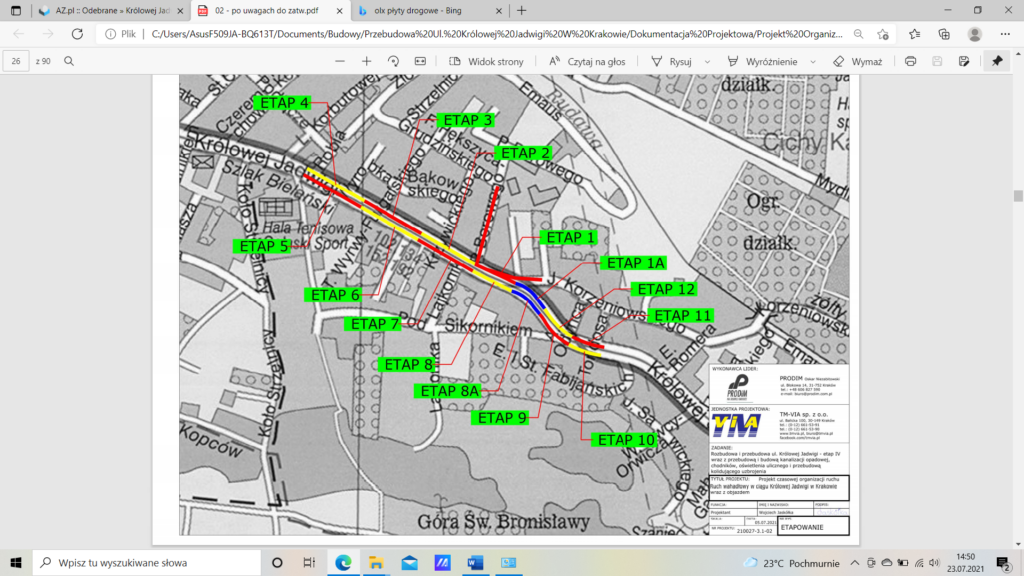Search within the PDF document

click(x=69, y=61)
